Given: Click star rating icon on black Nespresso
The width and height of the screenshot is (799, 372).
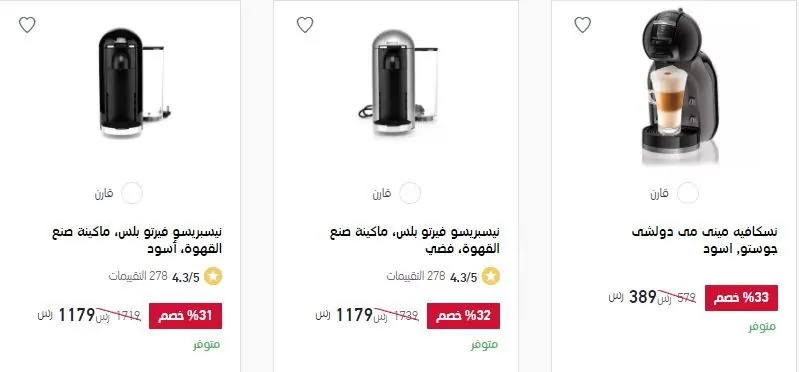Looking at the screenshot, I should [213, 277].
